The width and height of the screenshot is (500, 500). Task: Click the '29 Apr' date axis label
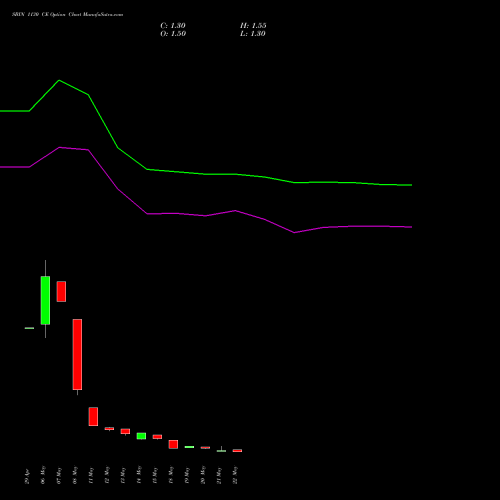click(28, 476)
